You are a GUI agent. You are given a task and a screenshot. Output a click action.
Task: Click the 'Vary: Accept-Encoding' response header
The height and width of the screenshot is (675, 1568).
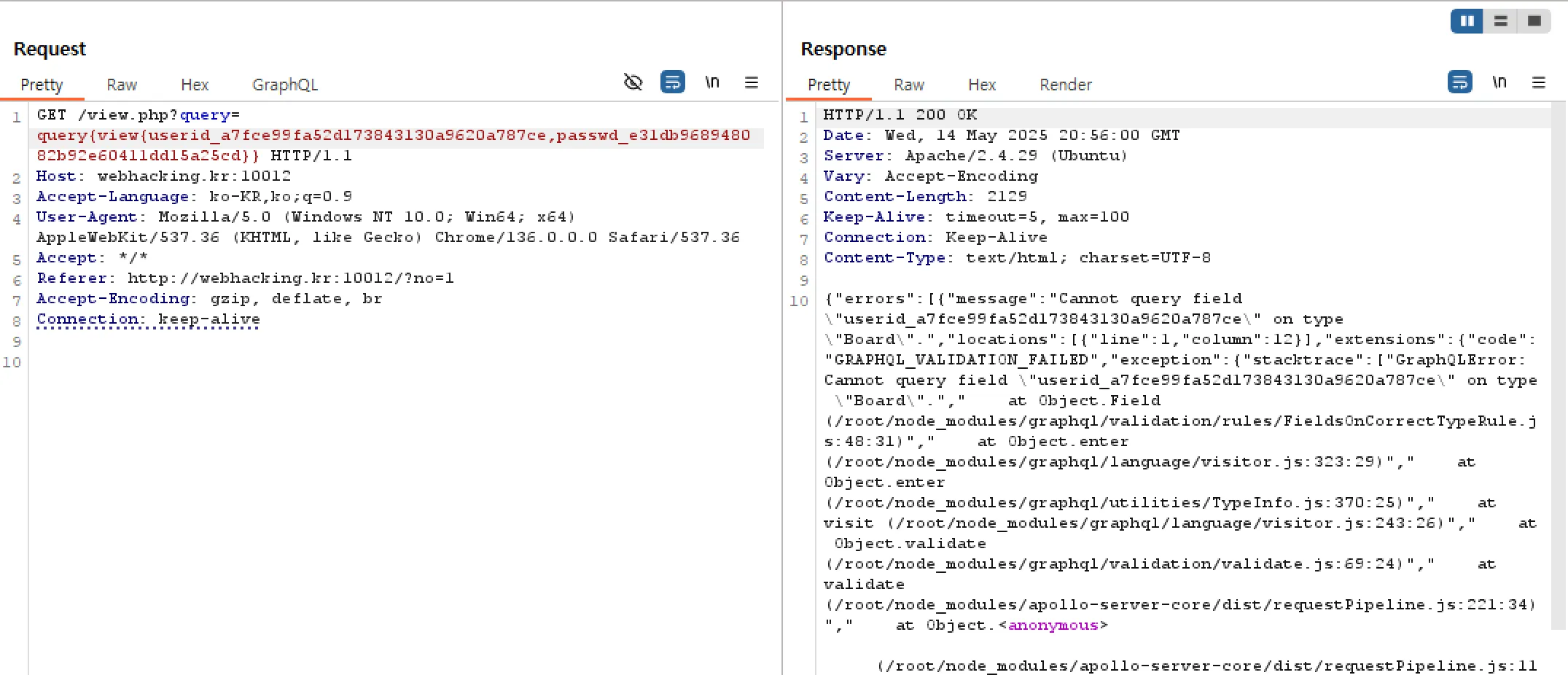(931, 176)
